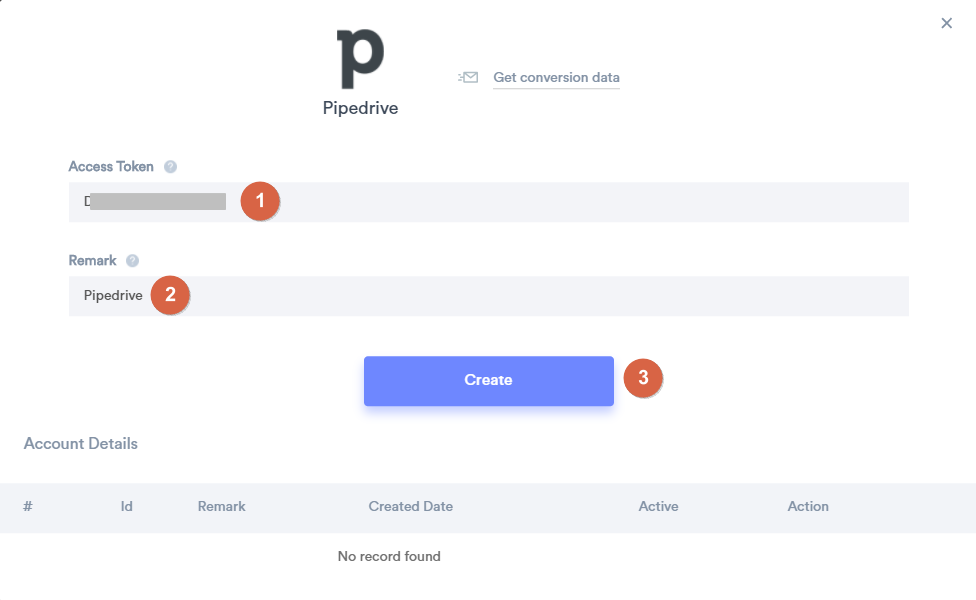Close the Pipedrive dialog with X icon
The height and width of the screenshot is (600, 976).
946,23
